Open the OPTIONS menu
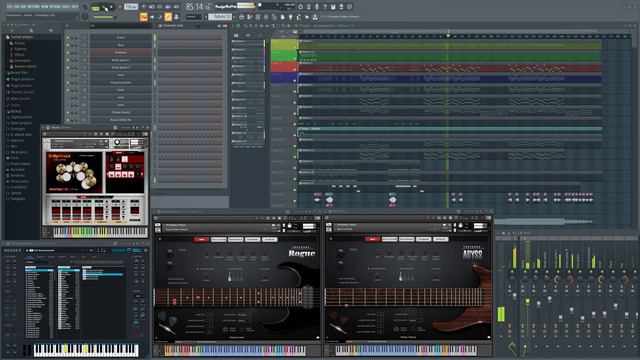Viewport: 640px width, 360px height. click(x=56, y=7)
